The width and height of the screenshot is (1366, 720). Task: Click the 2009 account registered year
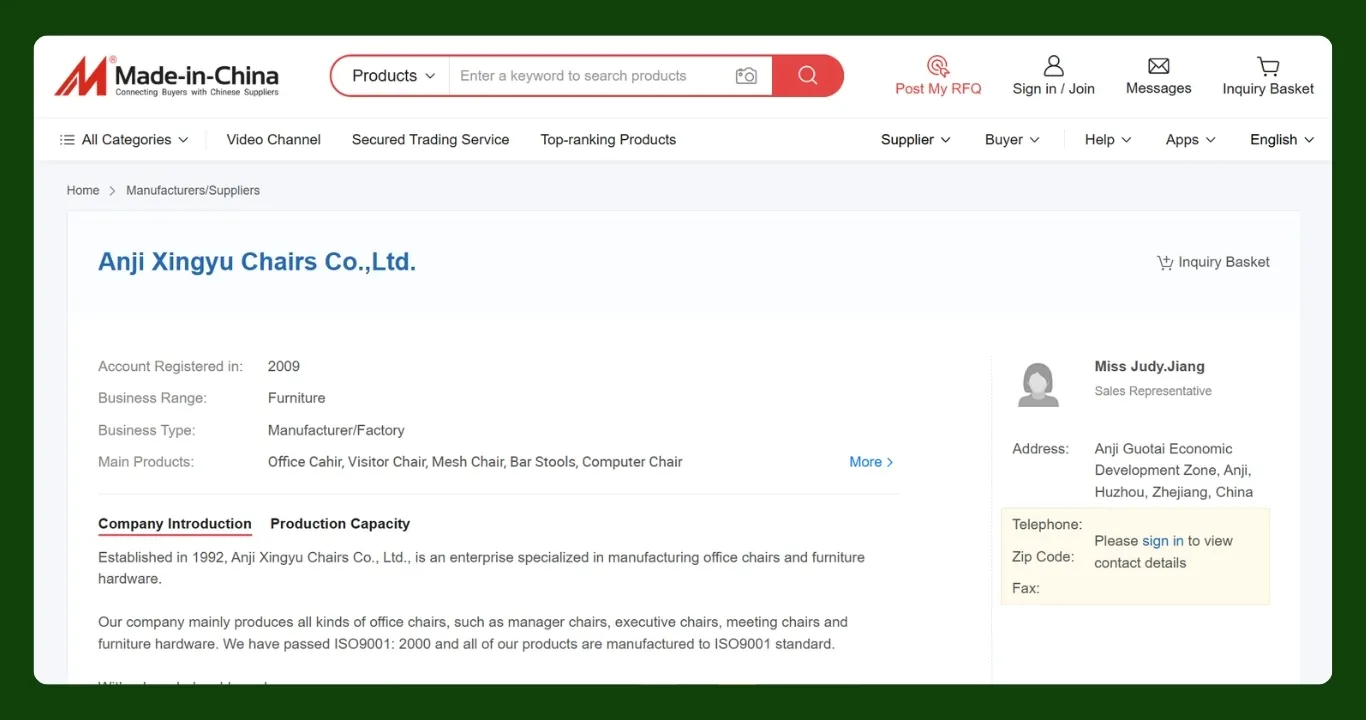[284, 366]
